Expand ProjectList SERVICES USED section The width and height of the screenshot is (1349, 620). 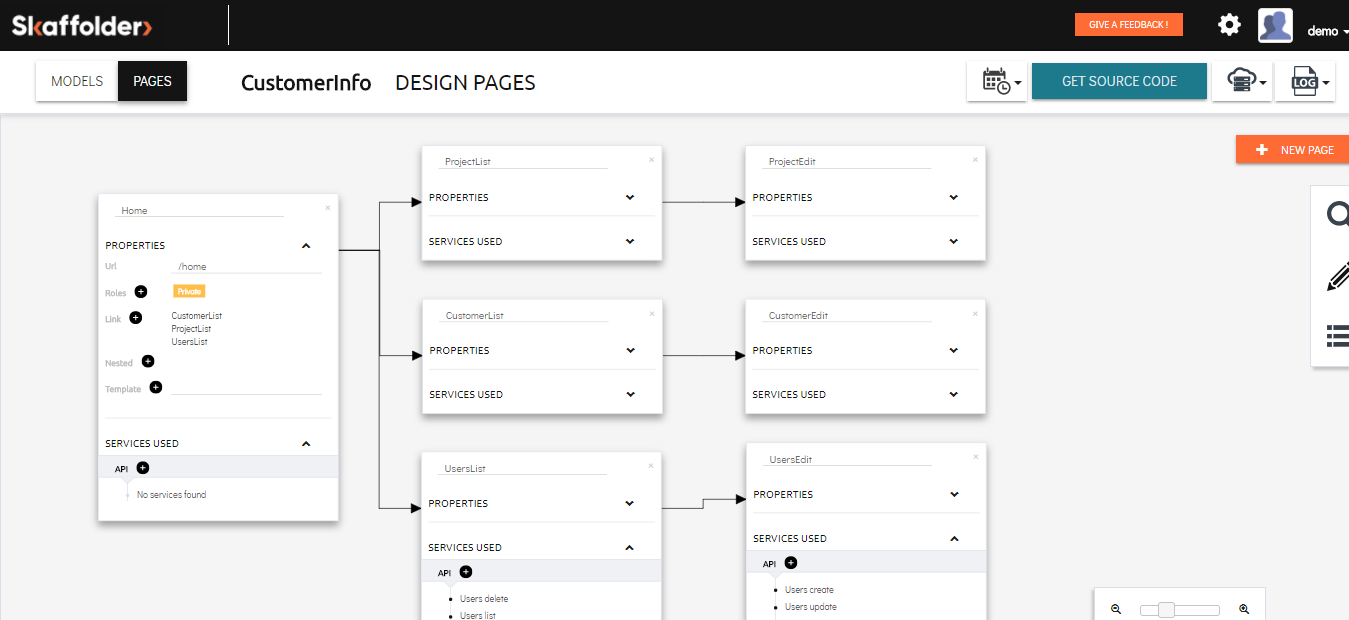630,241
